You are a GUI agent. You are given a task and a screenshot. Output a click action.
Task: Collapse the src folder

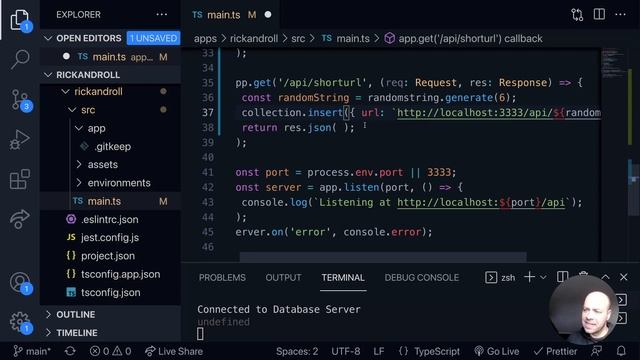coord(72,110)
